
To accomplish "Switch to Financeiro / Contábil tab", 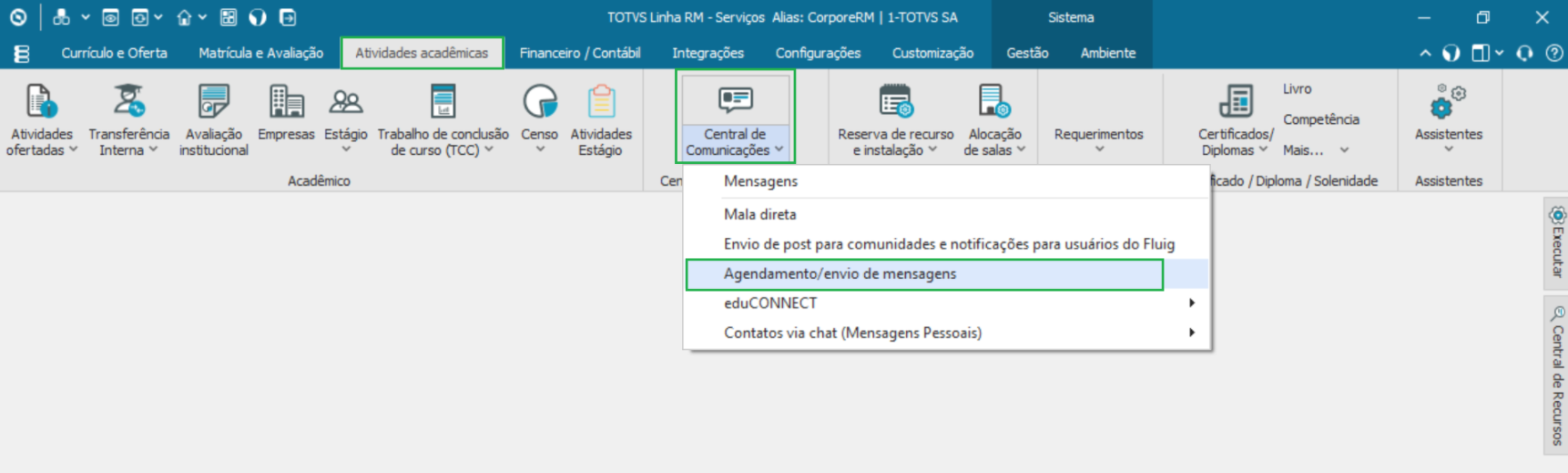I will [x=580, y=53].
